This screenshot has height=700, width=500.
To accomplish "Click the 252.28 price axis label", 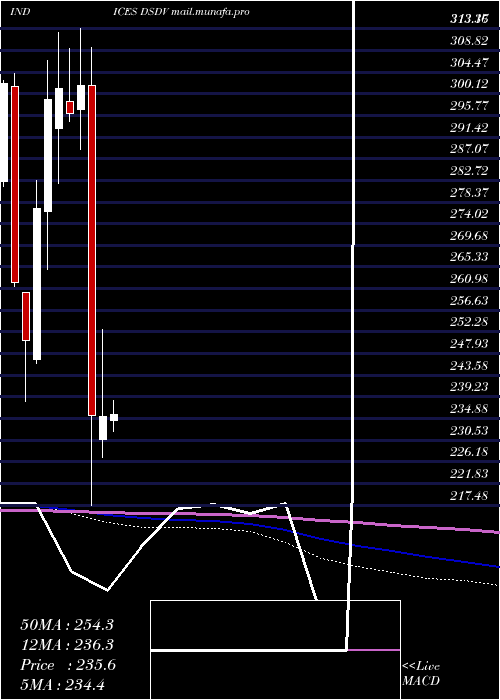I will coord(469,322).
